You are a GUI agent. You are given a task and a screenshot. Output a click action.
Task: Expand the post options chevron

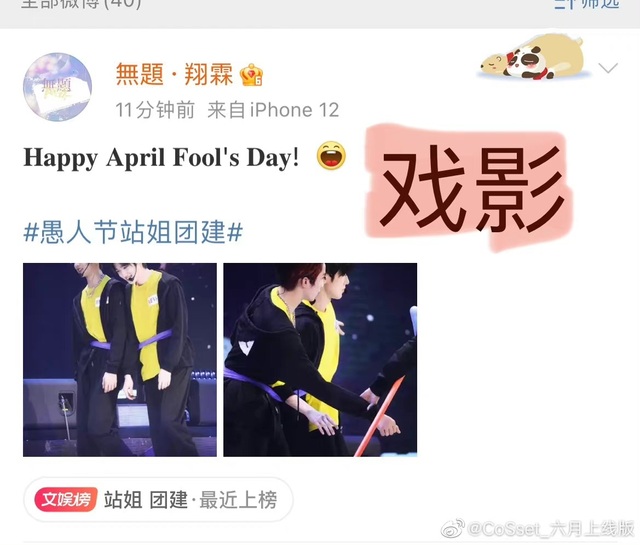[x=608, y=67]
